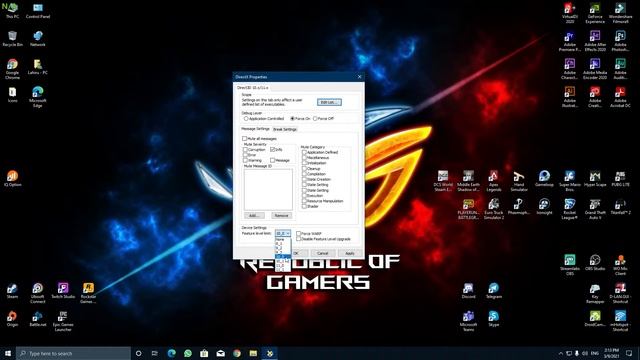Select the Twitch Studio desktop icon

(63, 291)
